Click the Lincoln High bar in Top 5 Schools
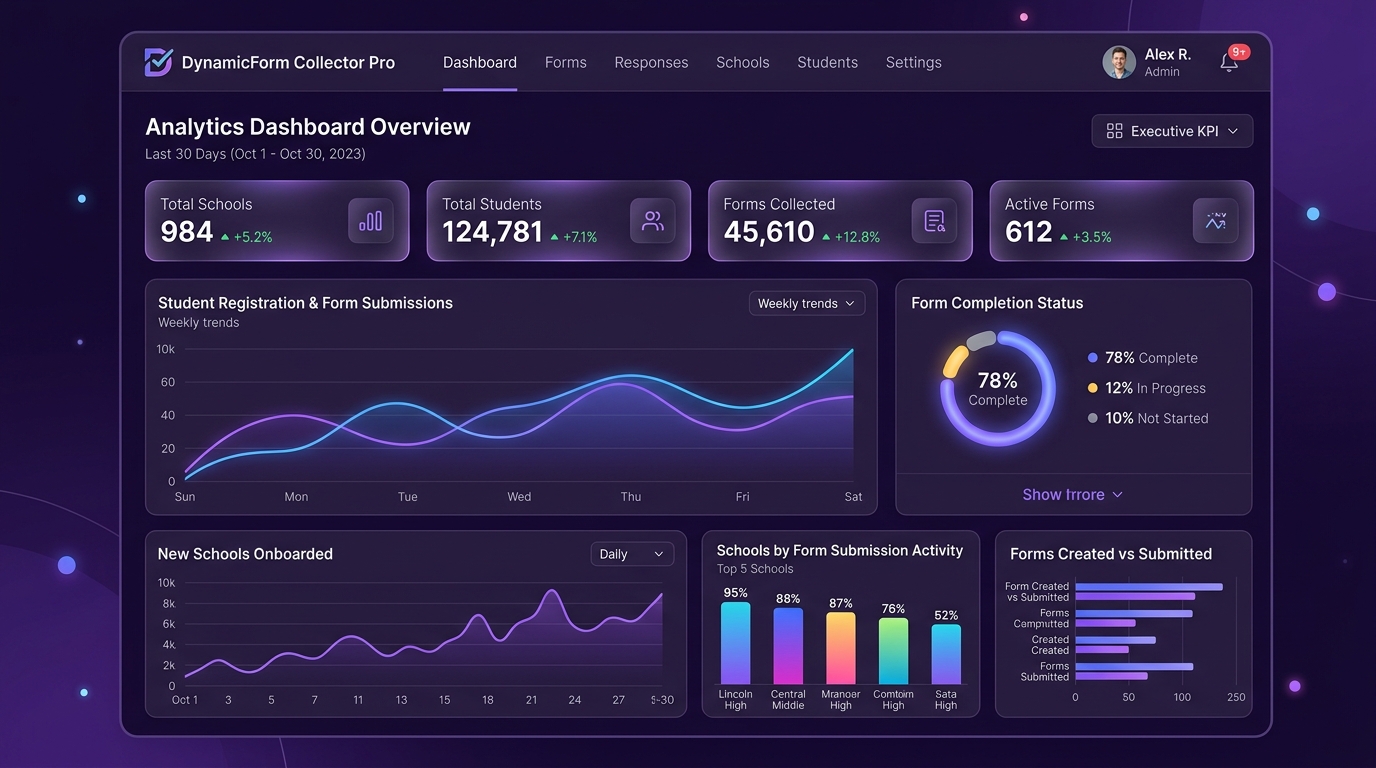 click(735, 643)
